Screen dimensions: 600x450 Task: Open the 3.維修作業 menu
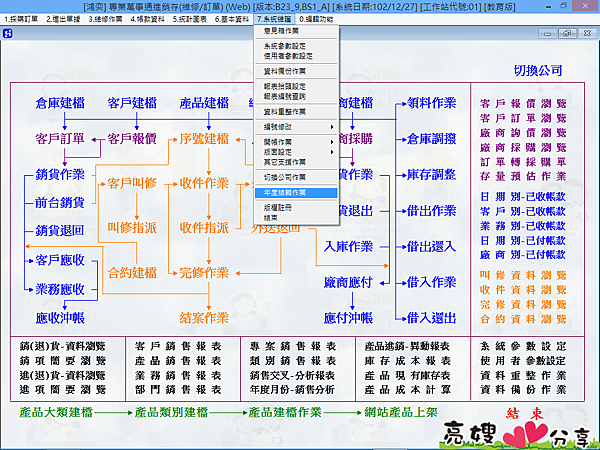(x=105, y=19)
